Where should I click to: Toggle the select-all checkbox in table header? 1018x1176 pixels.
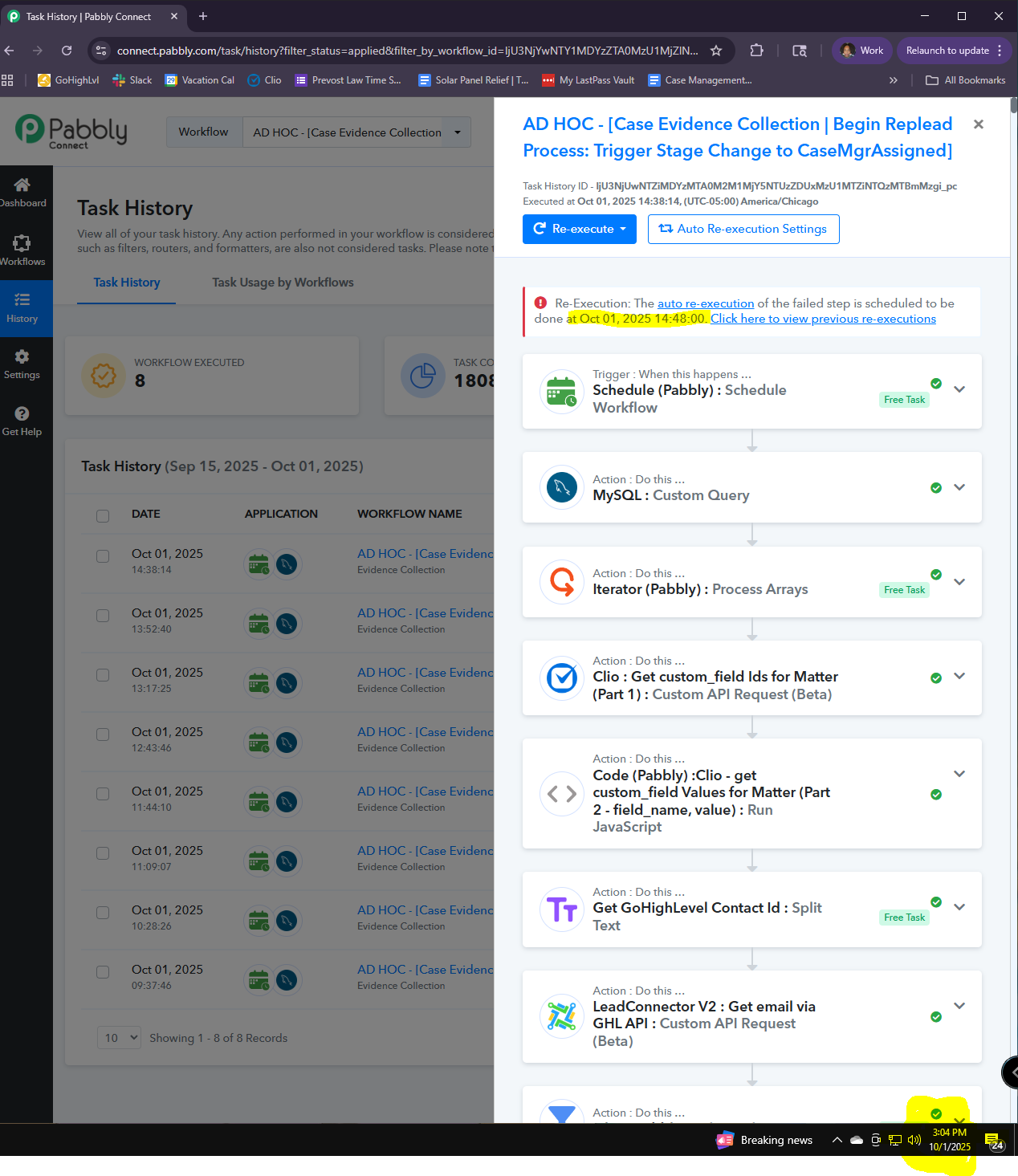(103, 515)
